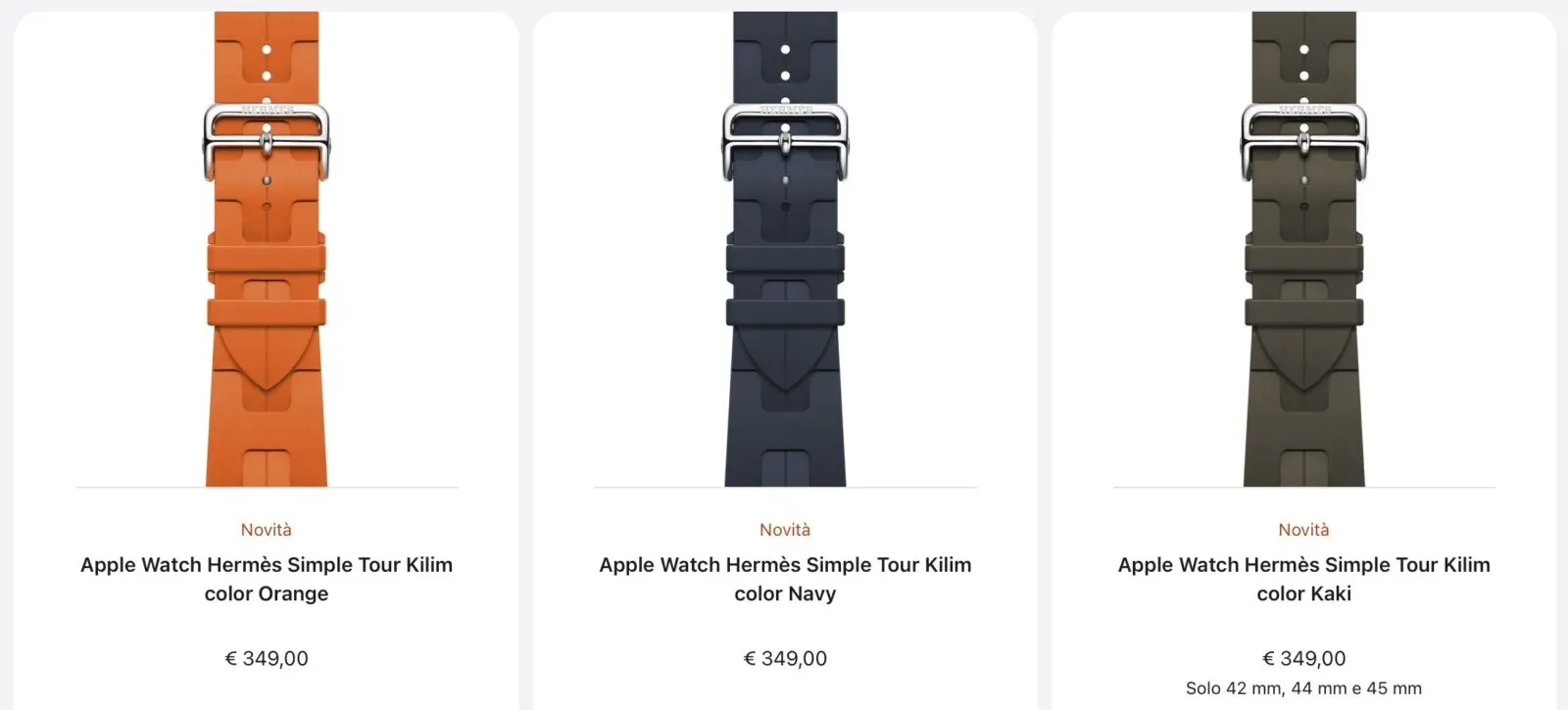Open the Simple Tour Kilim Orange product link

pos(267,578)
